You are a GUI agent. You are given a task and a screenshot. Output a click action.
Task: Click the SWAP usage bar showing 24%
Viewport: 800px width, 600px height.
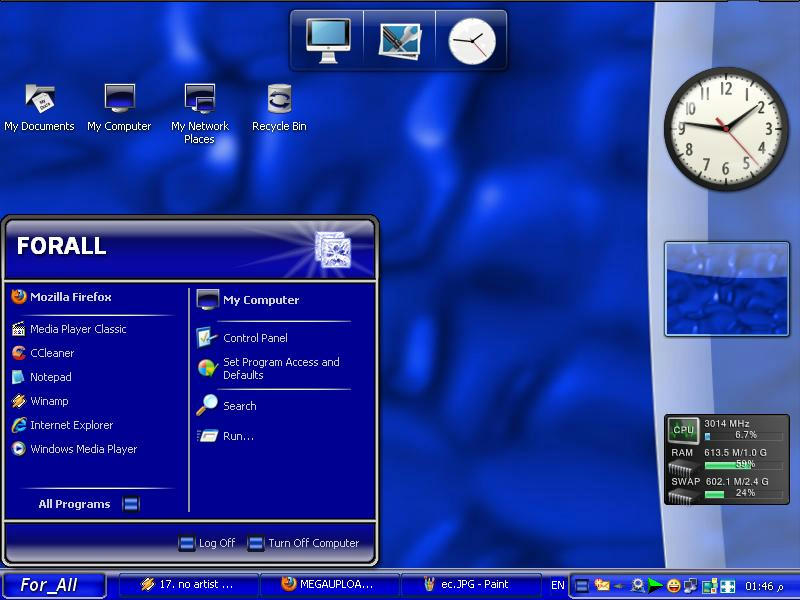743,494
